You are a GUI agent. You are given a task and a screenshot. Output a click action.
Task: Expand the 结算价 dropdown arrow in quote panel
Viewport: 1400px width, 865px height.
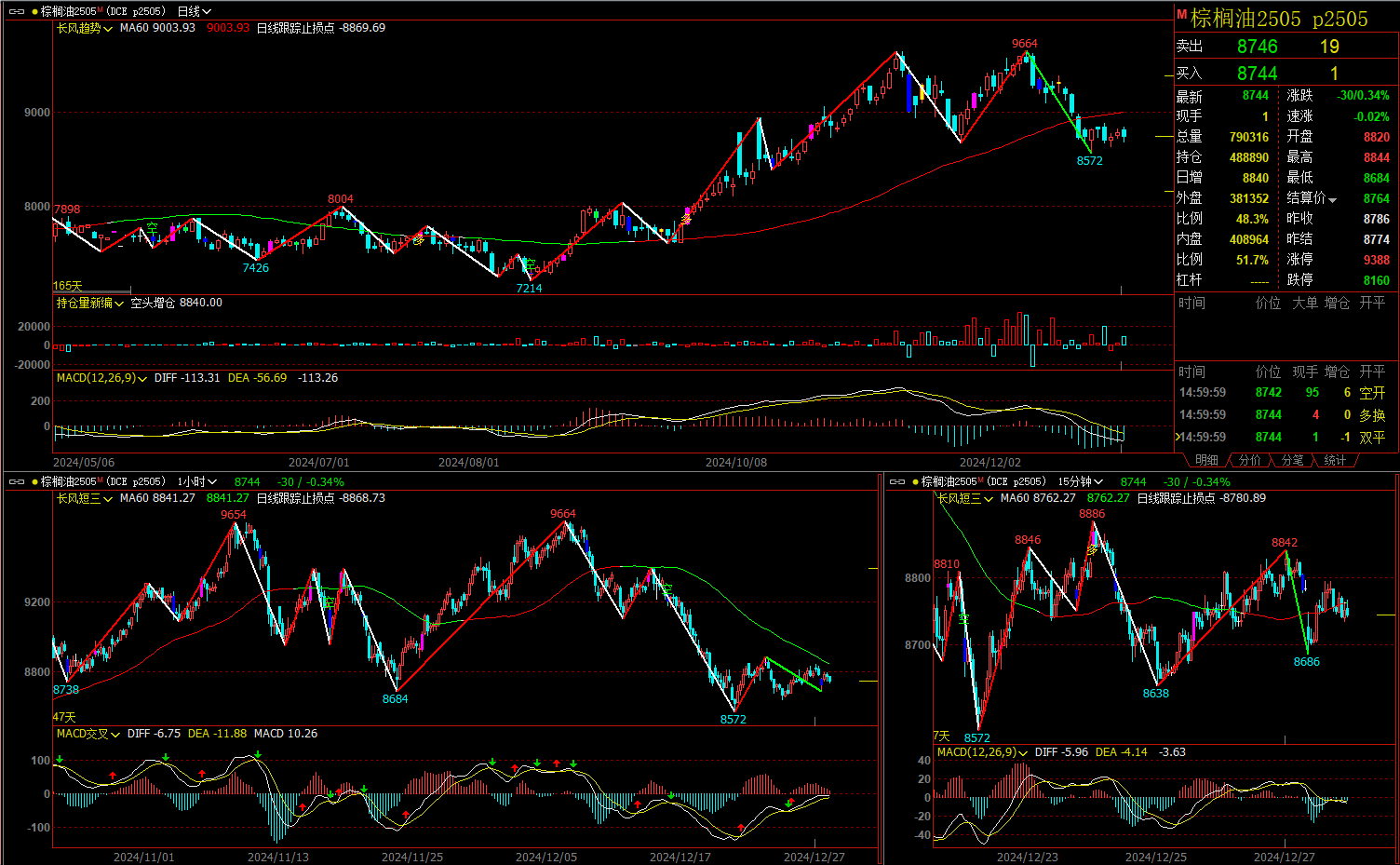pos(1332,199)
